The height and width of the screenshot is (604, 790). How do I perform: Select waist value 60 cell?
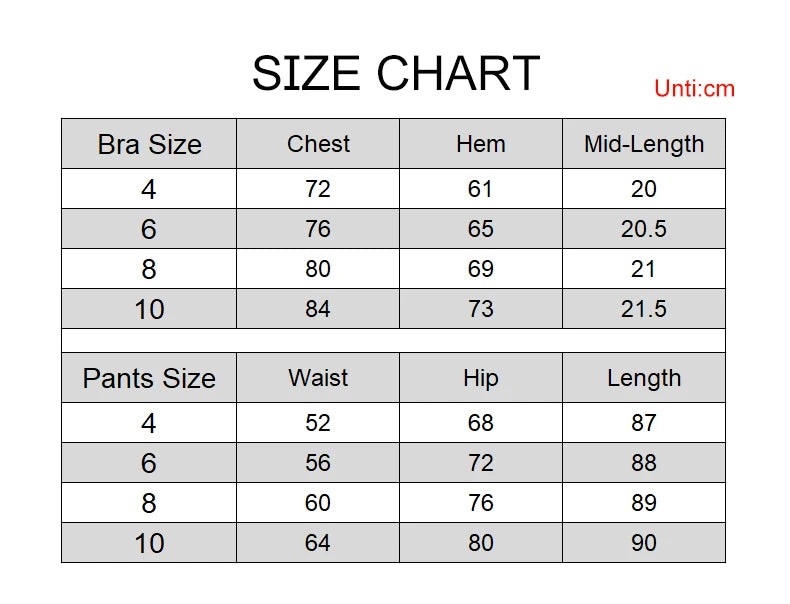(x=318, y=503)
